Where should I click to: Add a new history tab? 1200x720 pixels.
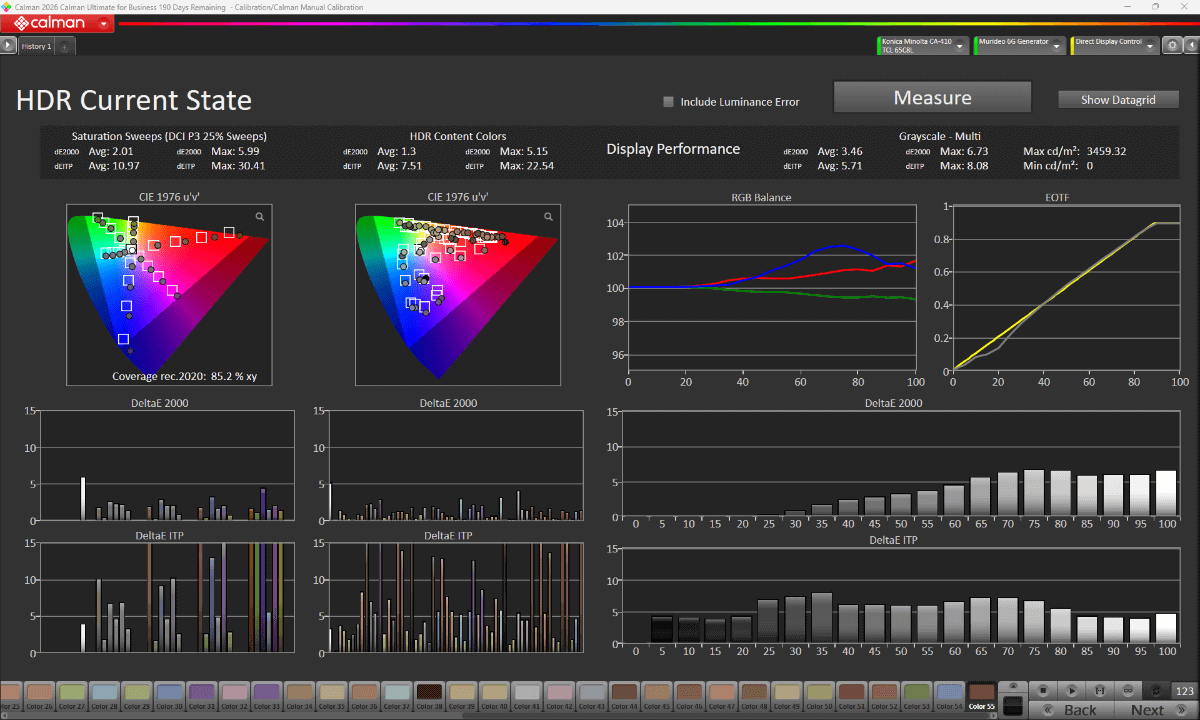tap(64, 46)
